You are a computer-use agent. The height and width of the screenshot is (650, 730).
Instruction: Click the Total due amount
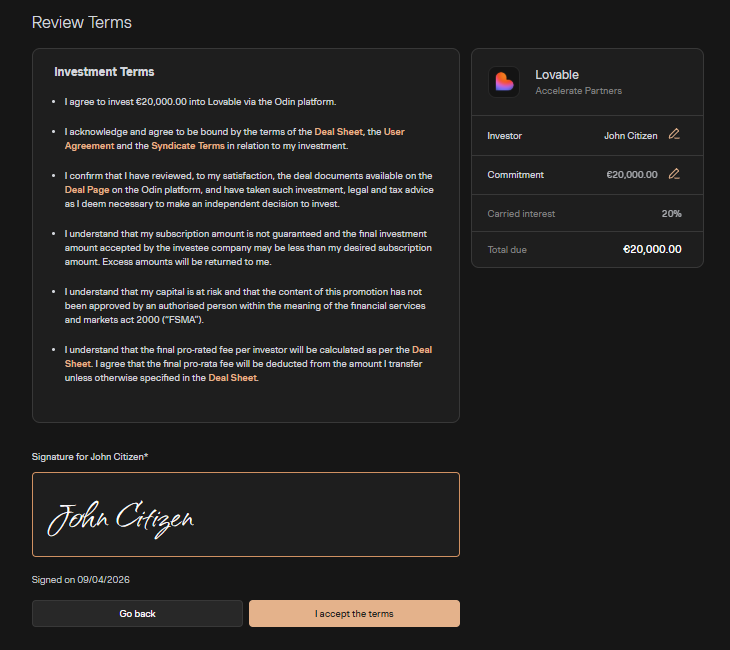pyautogui.click(x=652, y=249)
